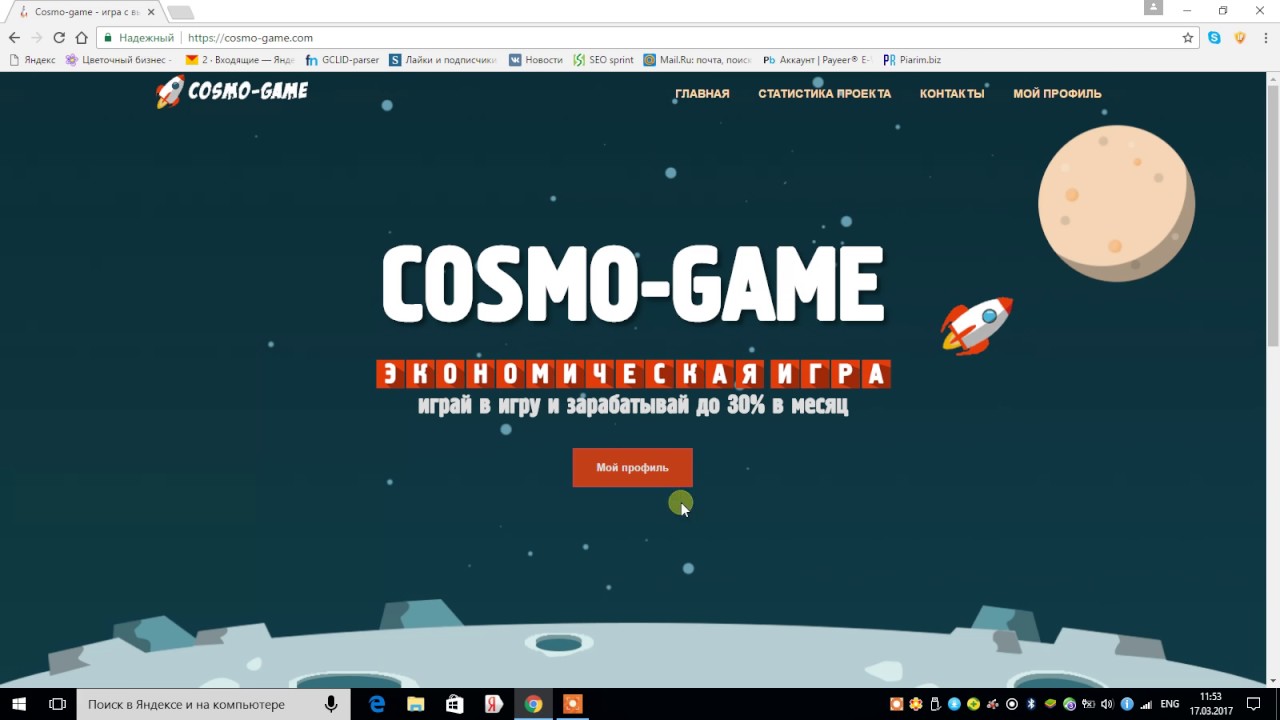Bookmark this page with star
The height and width of the screenshot is (720, 1280).
click(1188, 38)
